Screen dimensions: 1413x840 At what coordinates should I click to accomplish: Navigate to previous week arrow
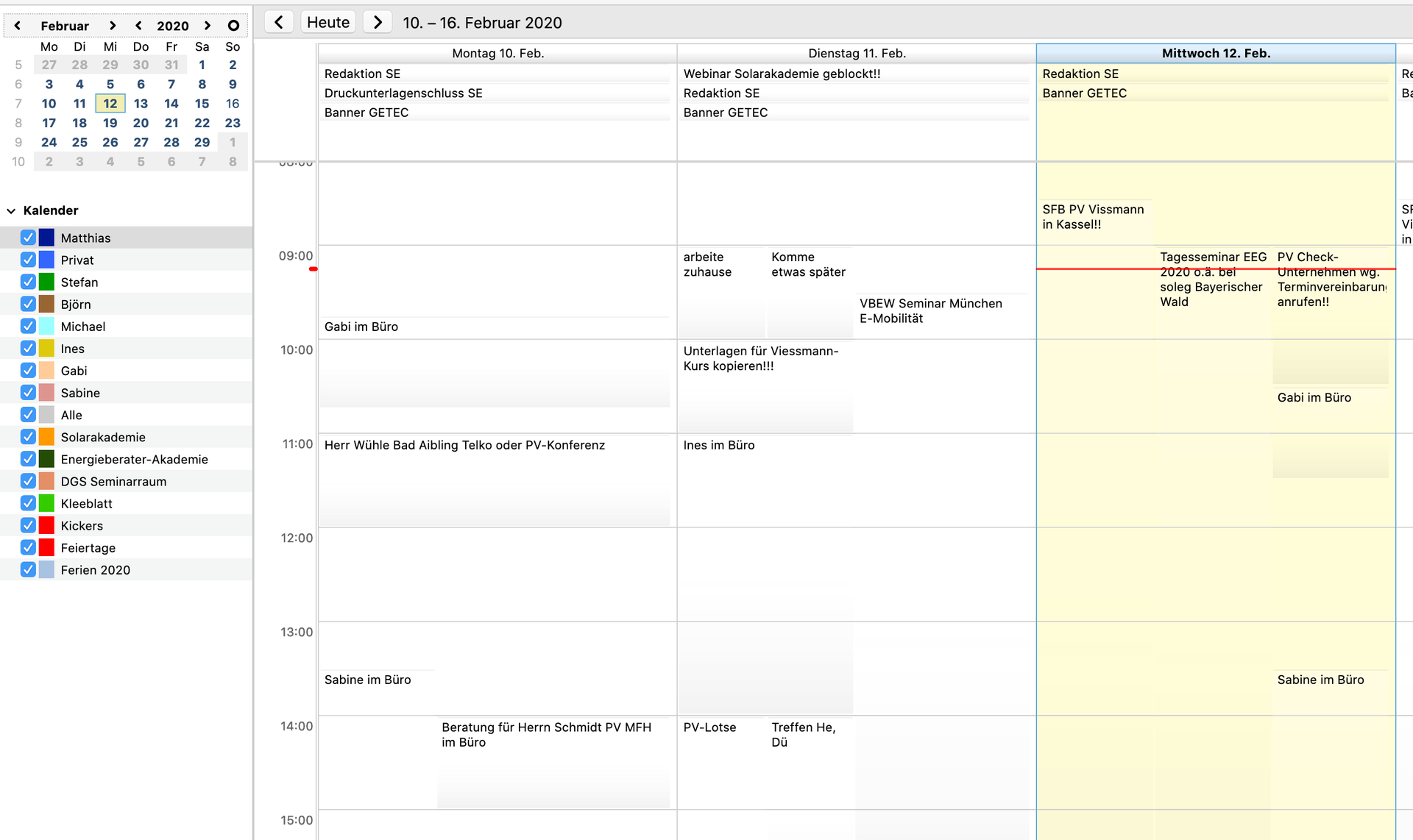pos(278,22)
